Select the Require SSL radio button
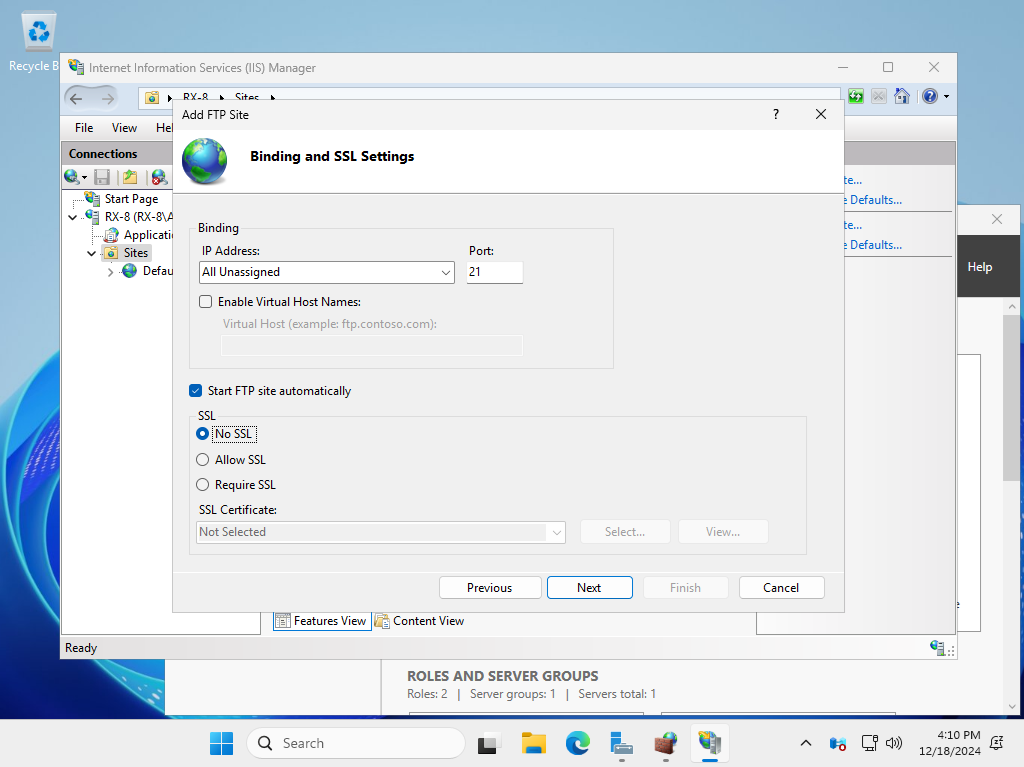 pyautogui.click(x=202, y=485)
